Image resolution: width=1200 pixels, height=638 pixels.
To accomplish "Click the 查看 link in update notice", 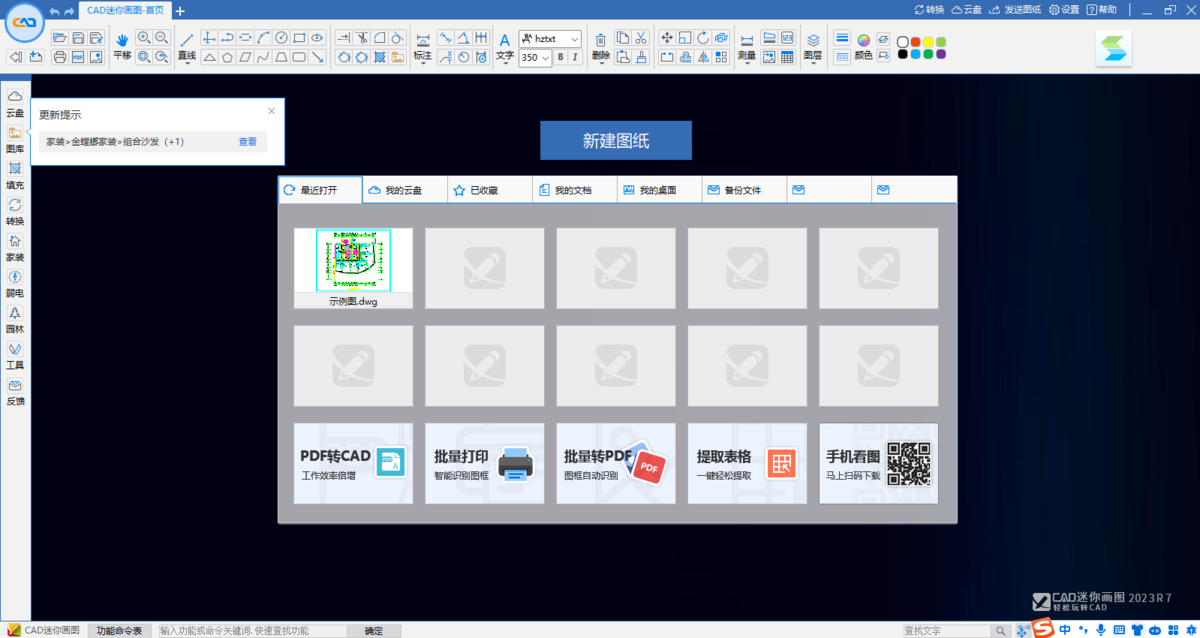I will click(247, 142).
